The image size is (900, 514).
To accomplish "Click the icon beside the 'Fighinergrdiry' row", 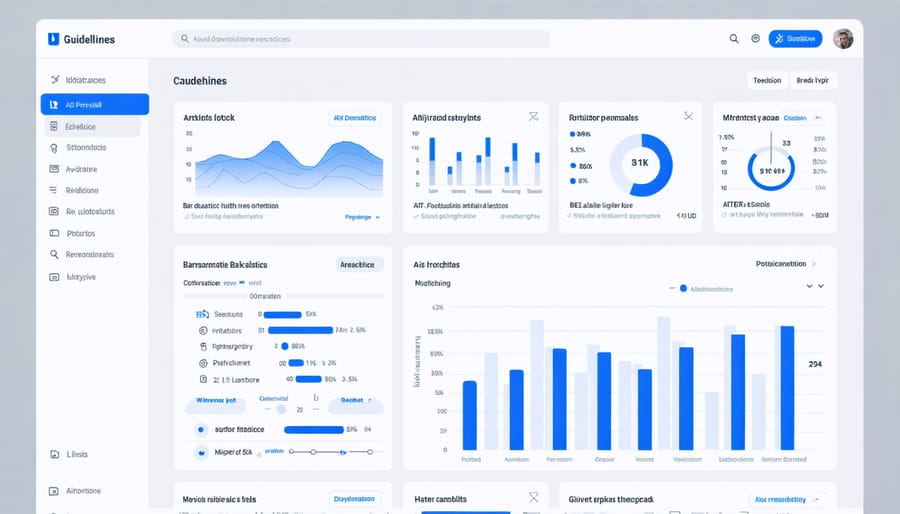I will [x=203, y=346].
